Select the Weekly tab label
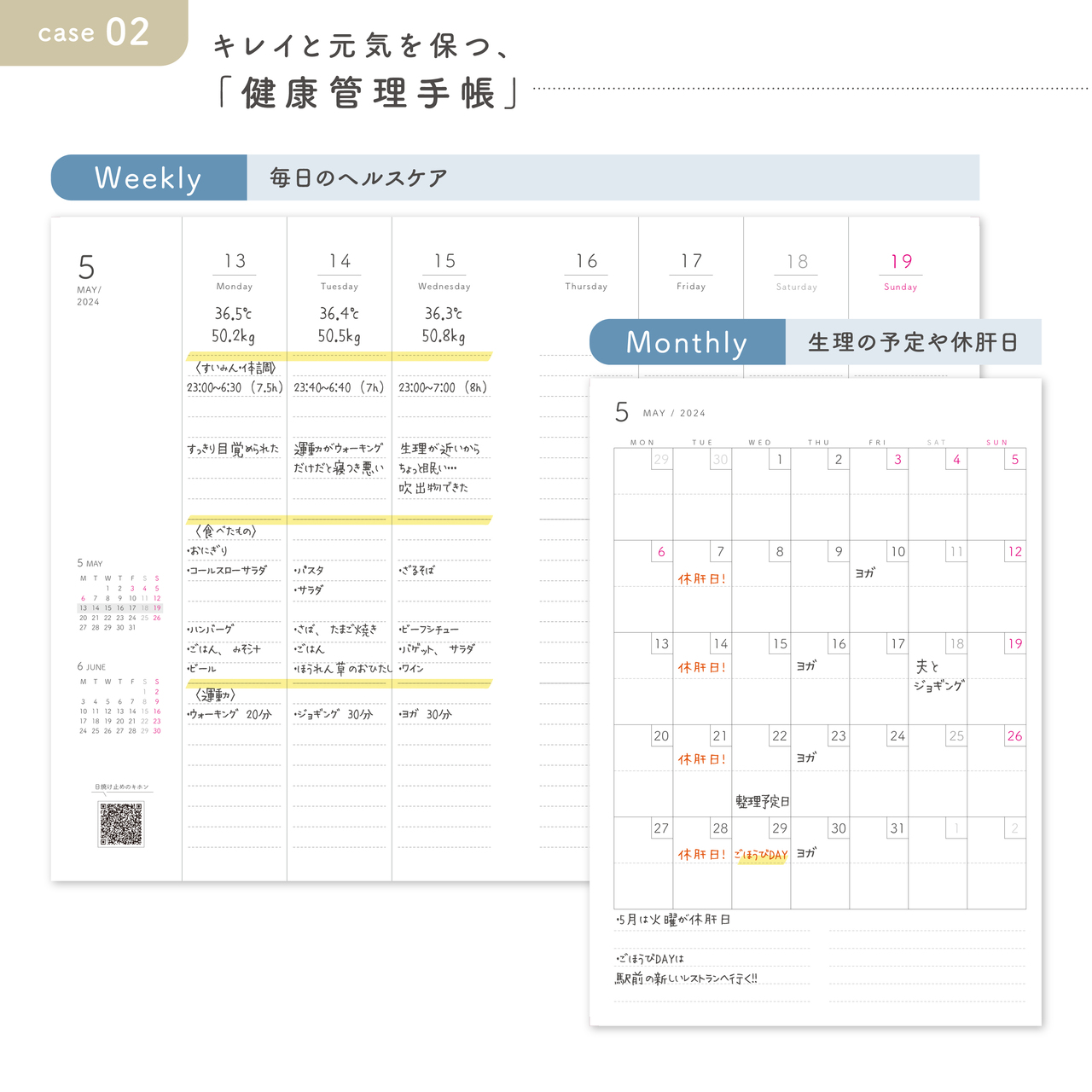 coord(148,178)
